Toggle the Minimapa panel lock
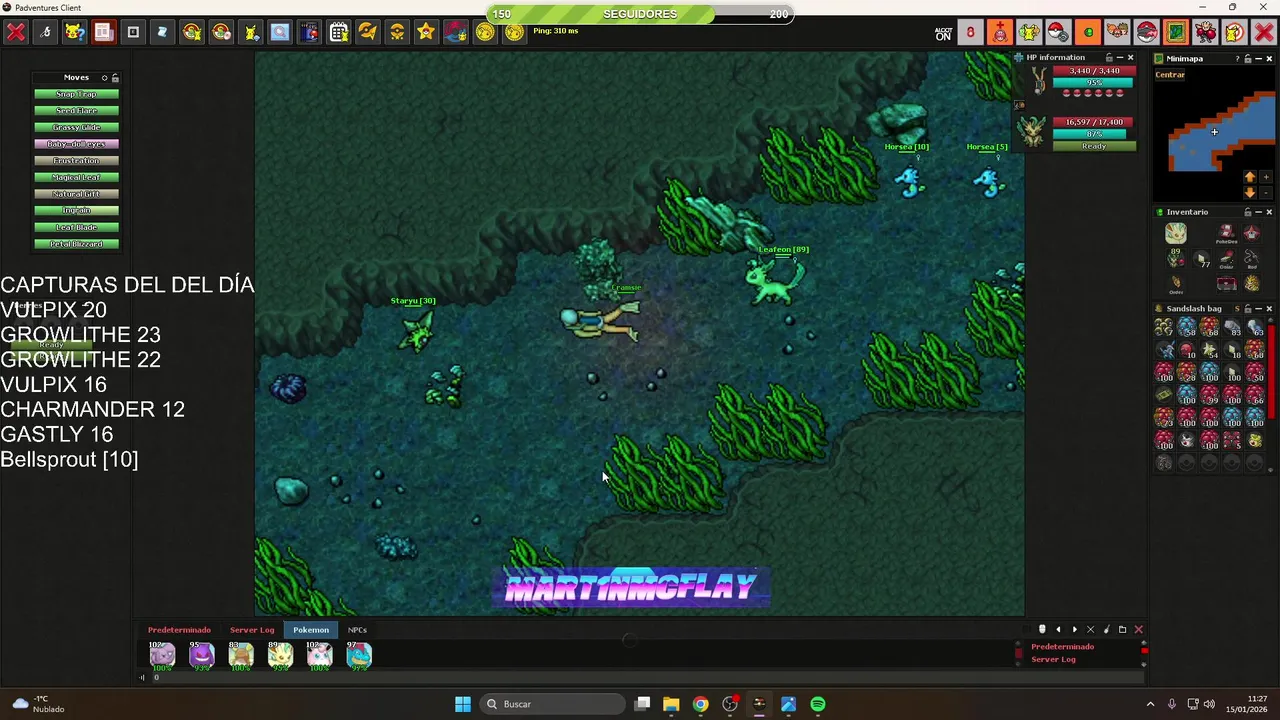 point(1248,59)
